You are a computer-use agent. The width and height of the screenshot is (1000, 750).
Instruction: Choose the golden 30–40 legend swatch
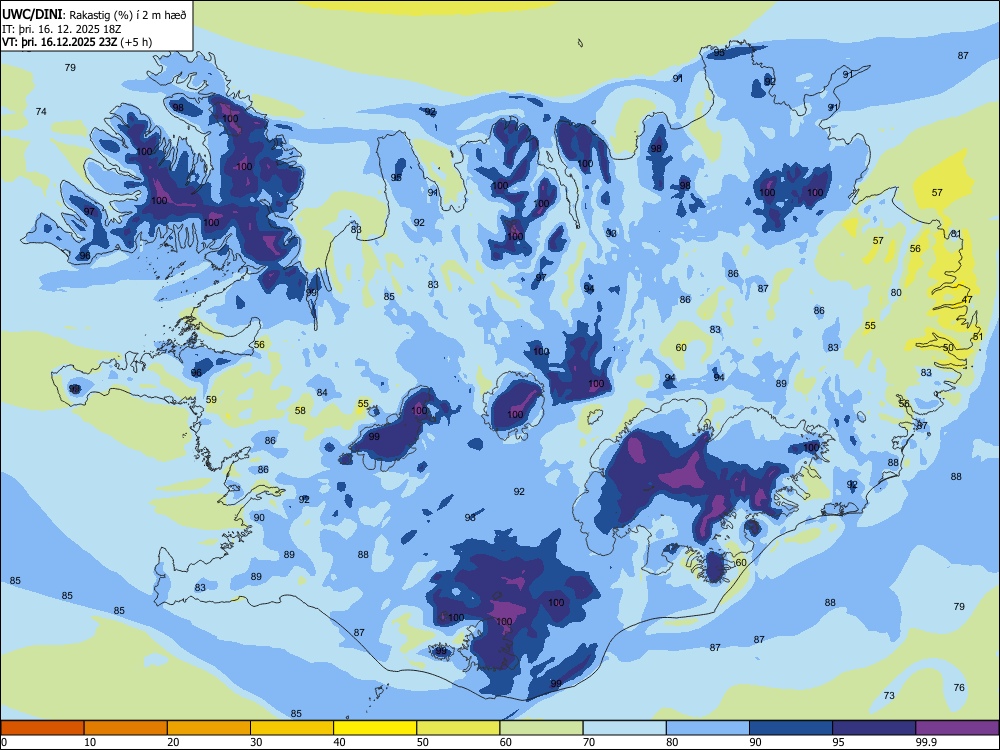tap(292, 728)
